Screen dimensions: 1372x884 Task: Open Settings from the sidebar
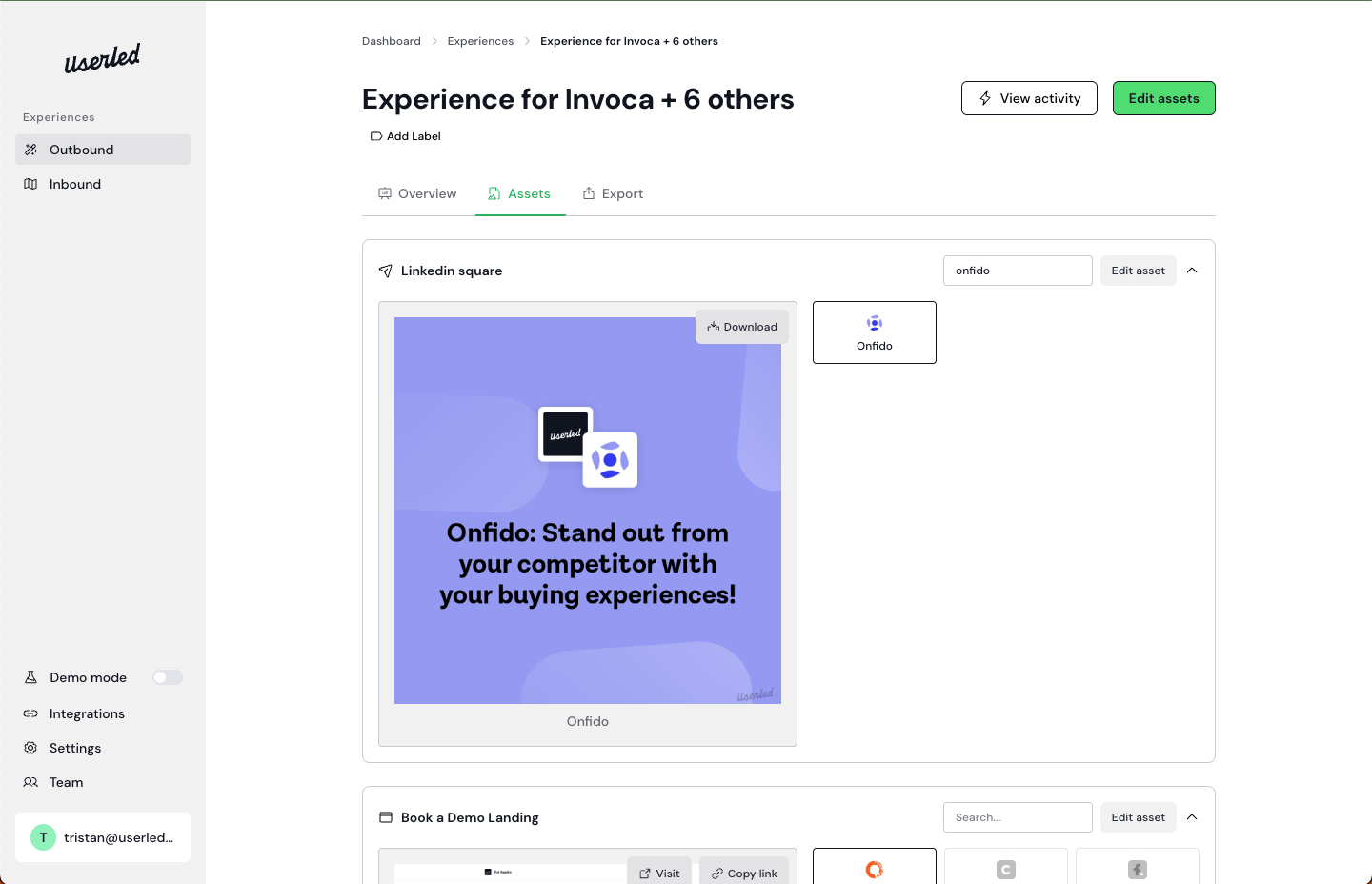[74, 748]
